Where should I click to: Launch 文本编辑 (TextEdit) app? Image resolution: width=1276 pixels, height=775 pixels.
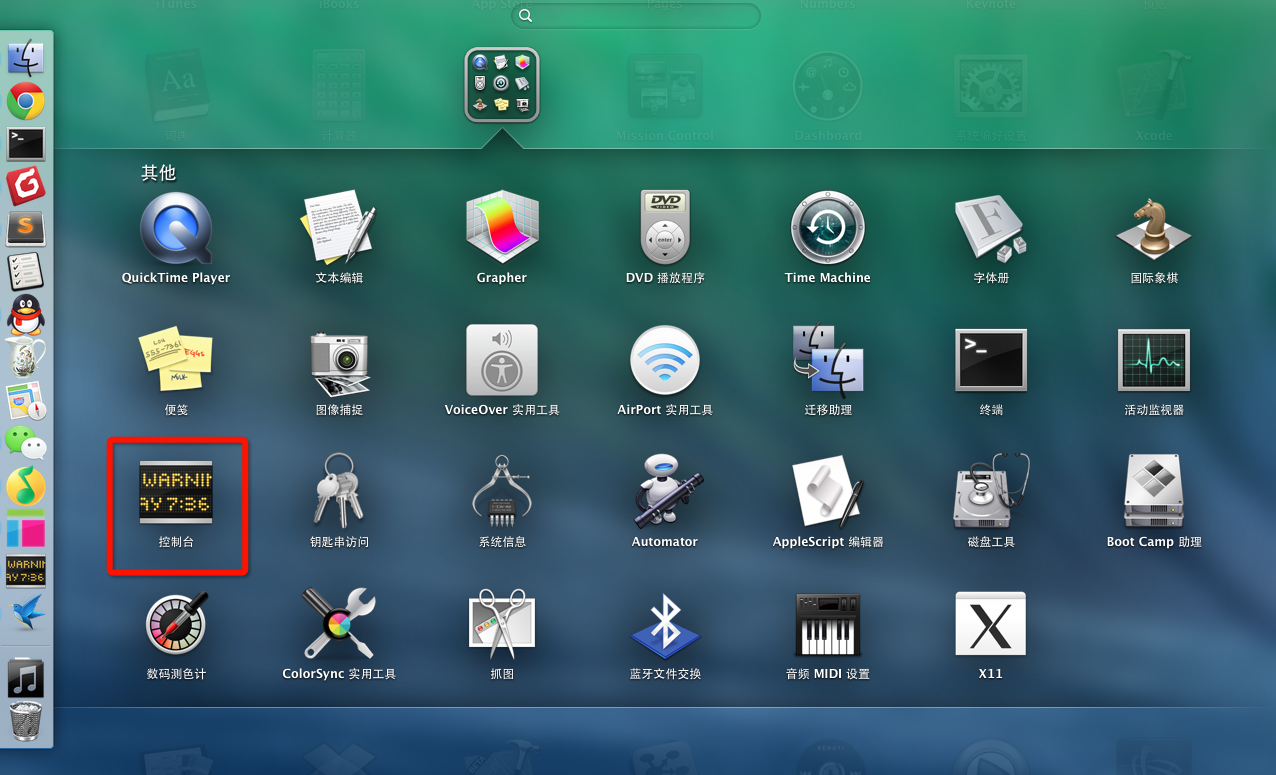click(x=339, y=228)
